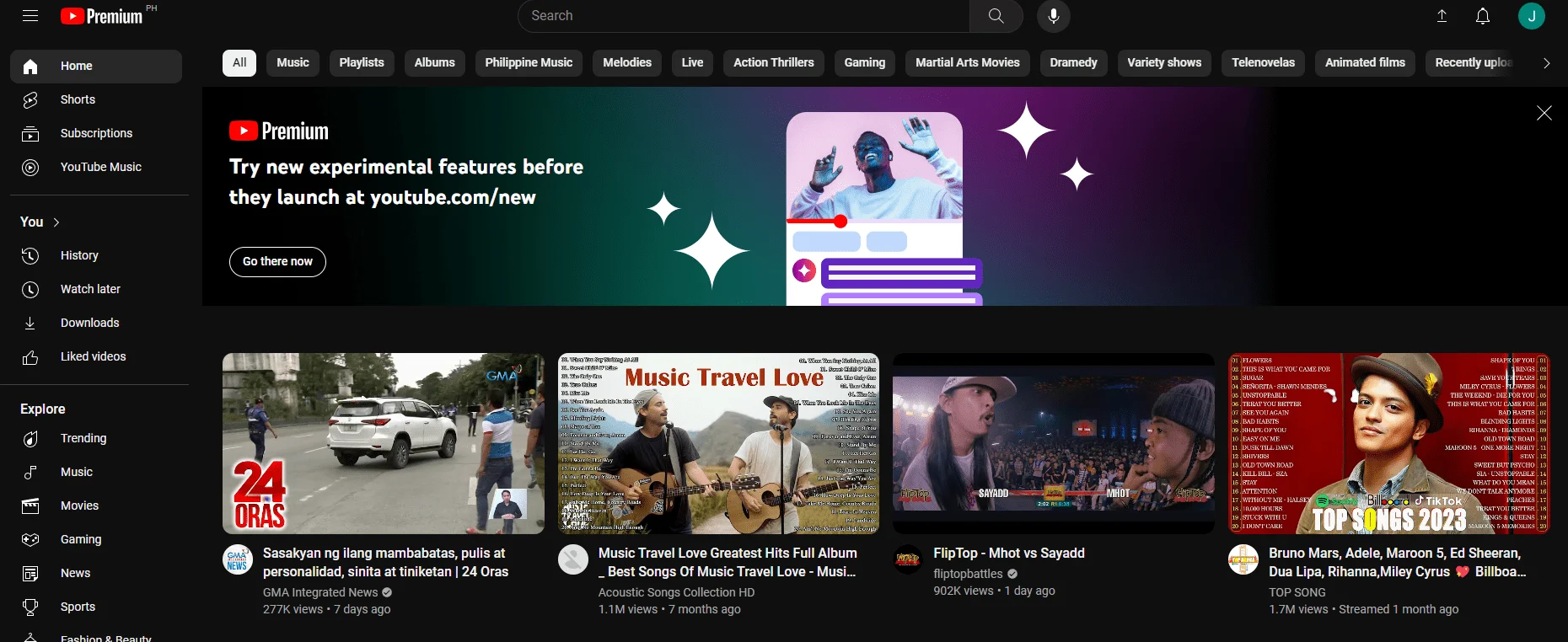Click the Movies clapperboard icon
Image resolution: width=1568 pixels, height=642 pixels.
pos(30,506)
